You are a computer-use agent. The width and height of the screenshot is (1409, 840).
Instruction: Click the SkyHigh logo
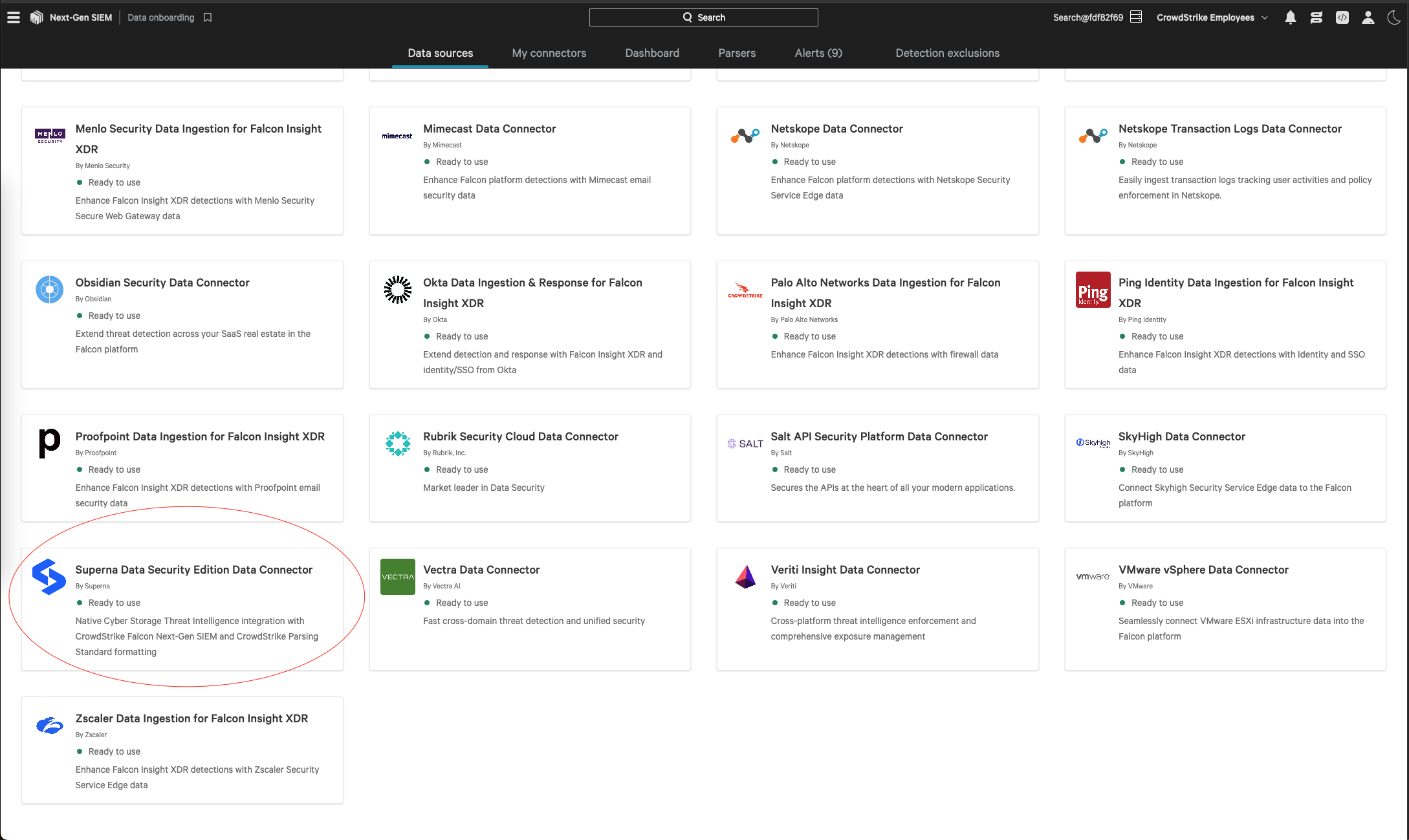[x=1093, y=443]
